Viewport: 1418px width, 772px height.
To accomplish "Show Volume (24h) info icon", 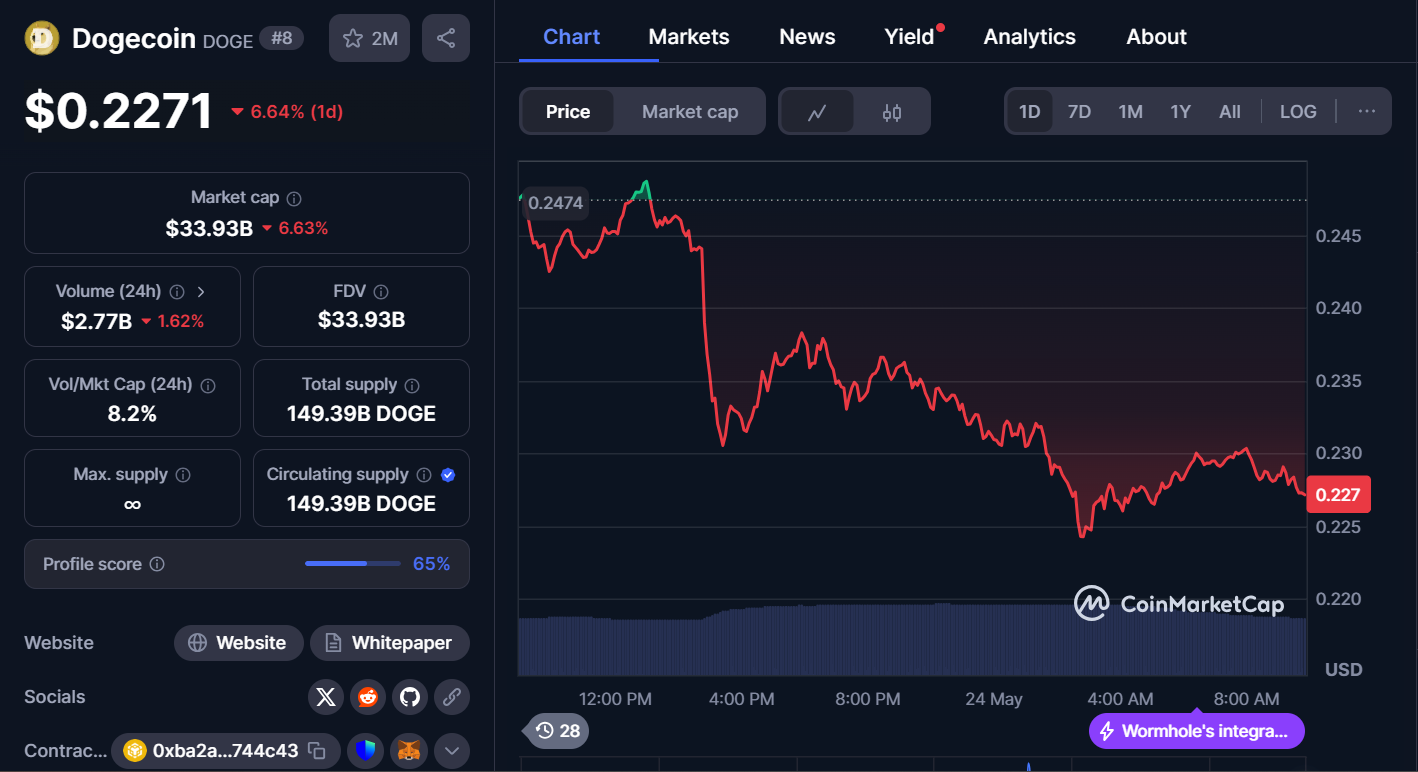I will pyautogui.click(x=177, y=292).
